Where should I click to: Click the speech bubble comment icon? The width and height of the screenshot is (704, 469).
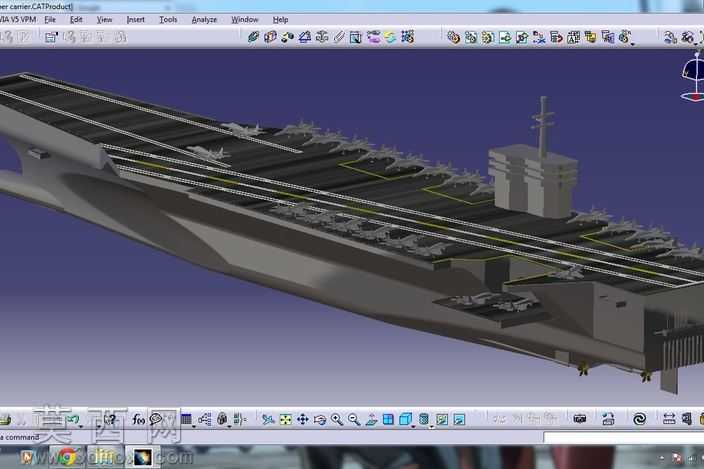coord(156,419)
